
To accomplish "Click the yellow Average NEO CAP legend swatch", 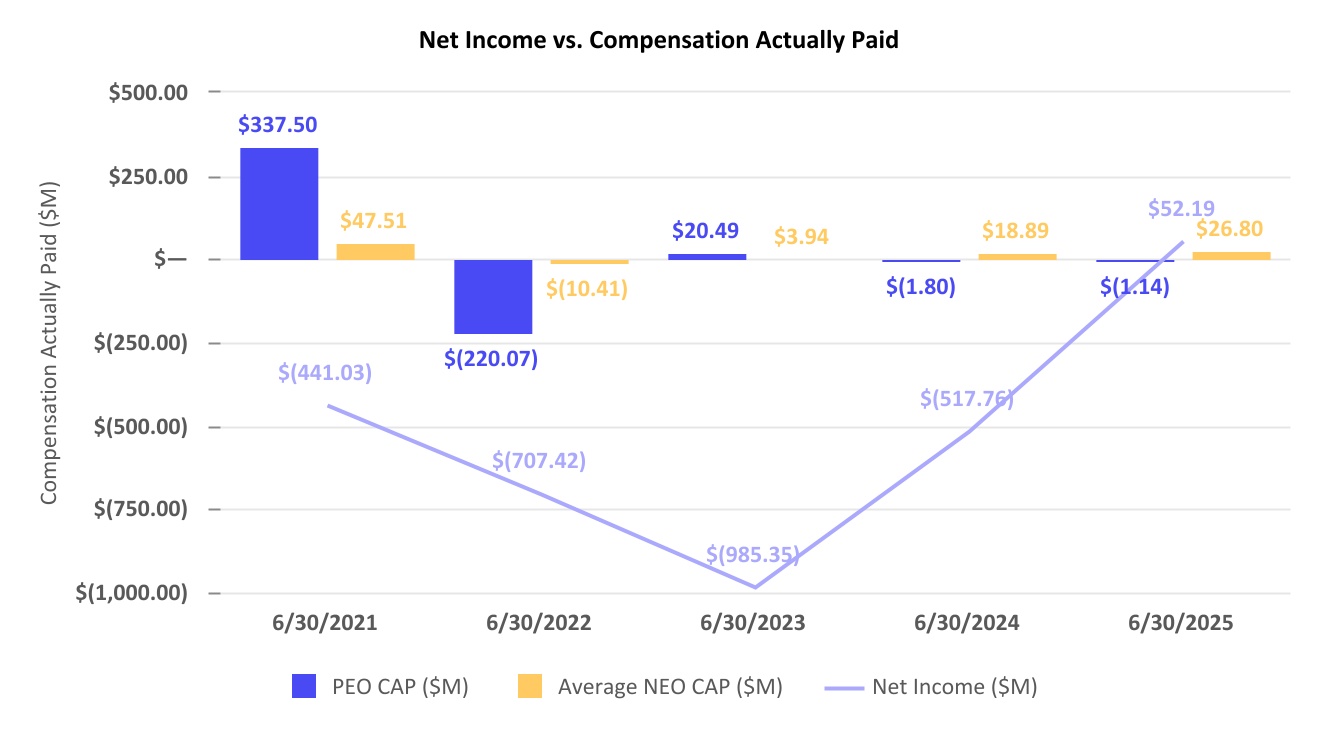I will point(530,686).
